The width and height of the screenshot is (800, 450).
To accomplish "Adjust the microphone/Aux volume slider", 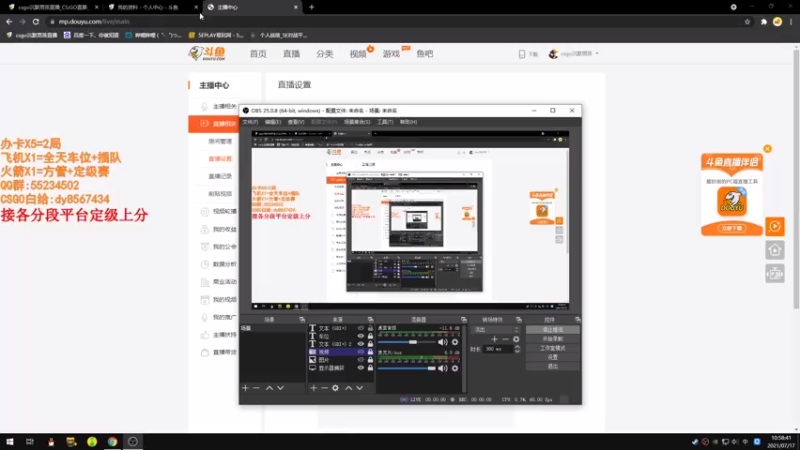I will (407, 368).
